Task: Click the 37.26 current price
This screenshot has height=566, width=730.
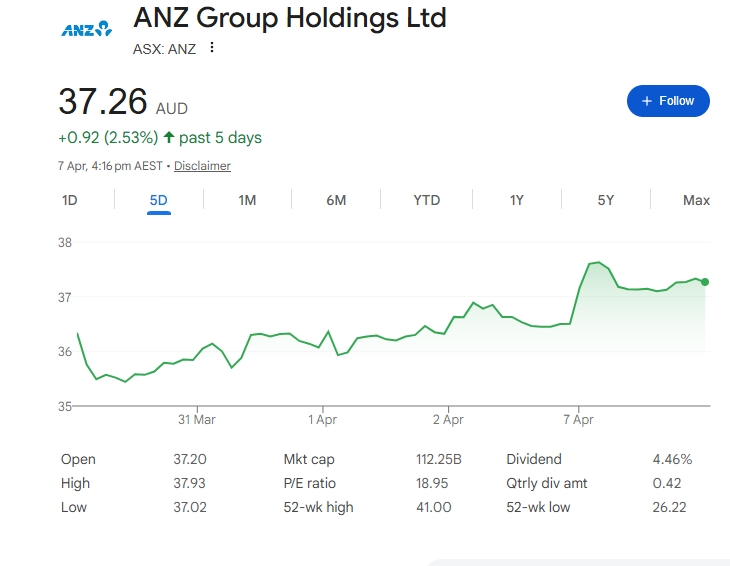Action: pos(103,101)
